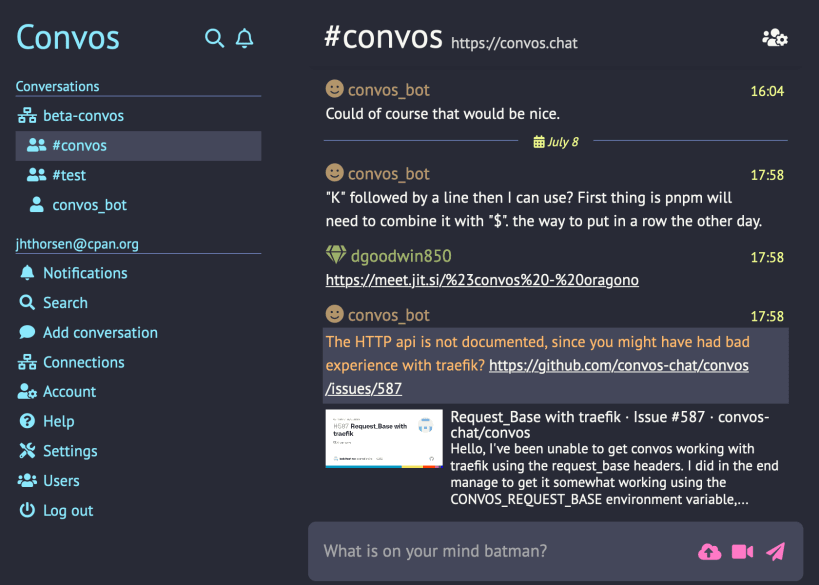Screen dimensions: 819x585
Task: Open the Notifications page
Action: tap(138, 273)
